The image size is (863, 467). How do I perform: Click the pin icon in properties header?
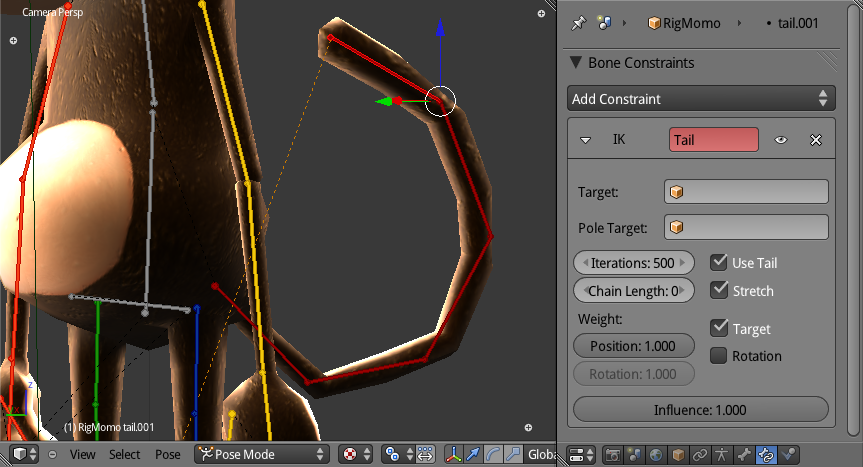[578, 23]
